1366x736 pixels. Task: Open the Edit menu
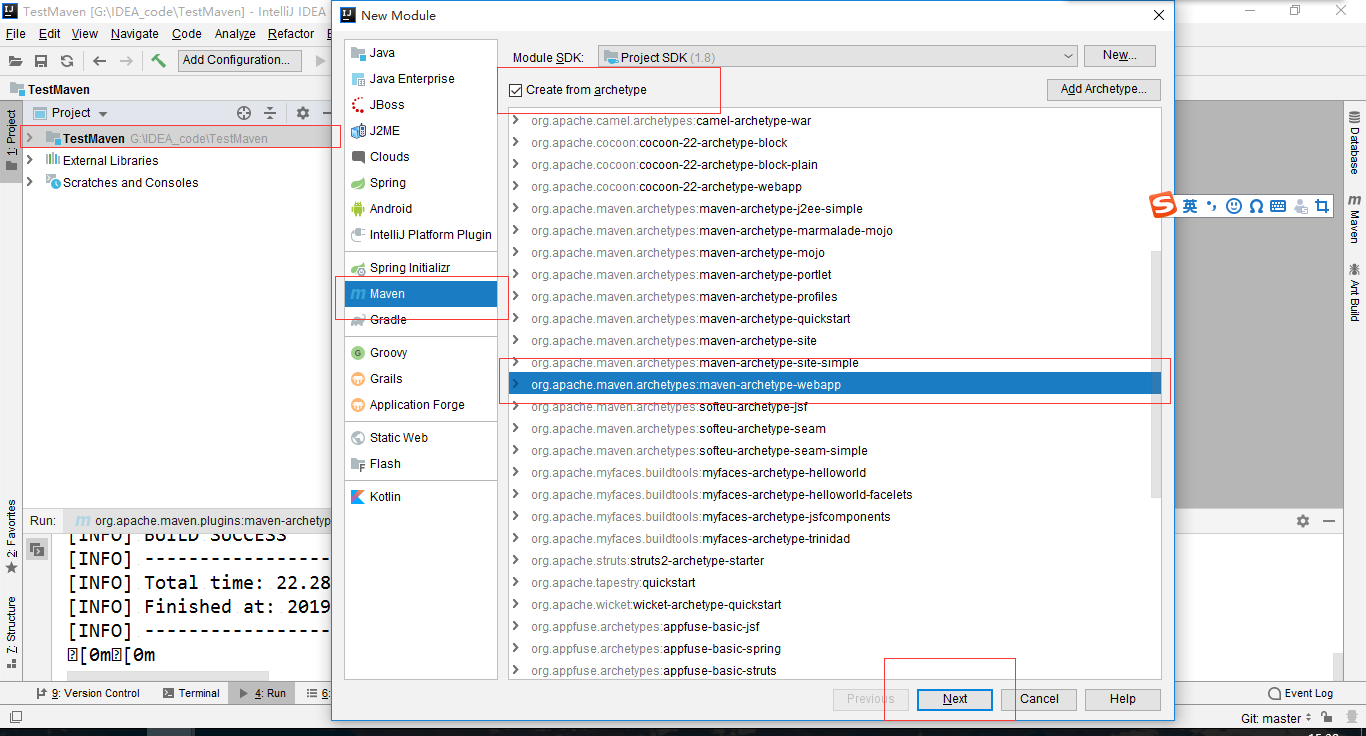50,34
